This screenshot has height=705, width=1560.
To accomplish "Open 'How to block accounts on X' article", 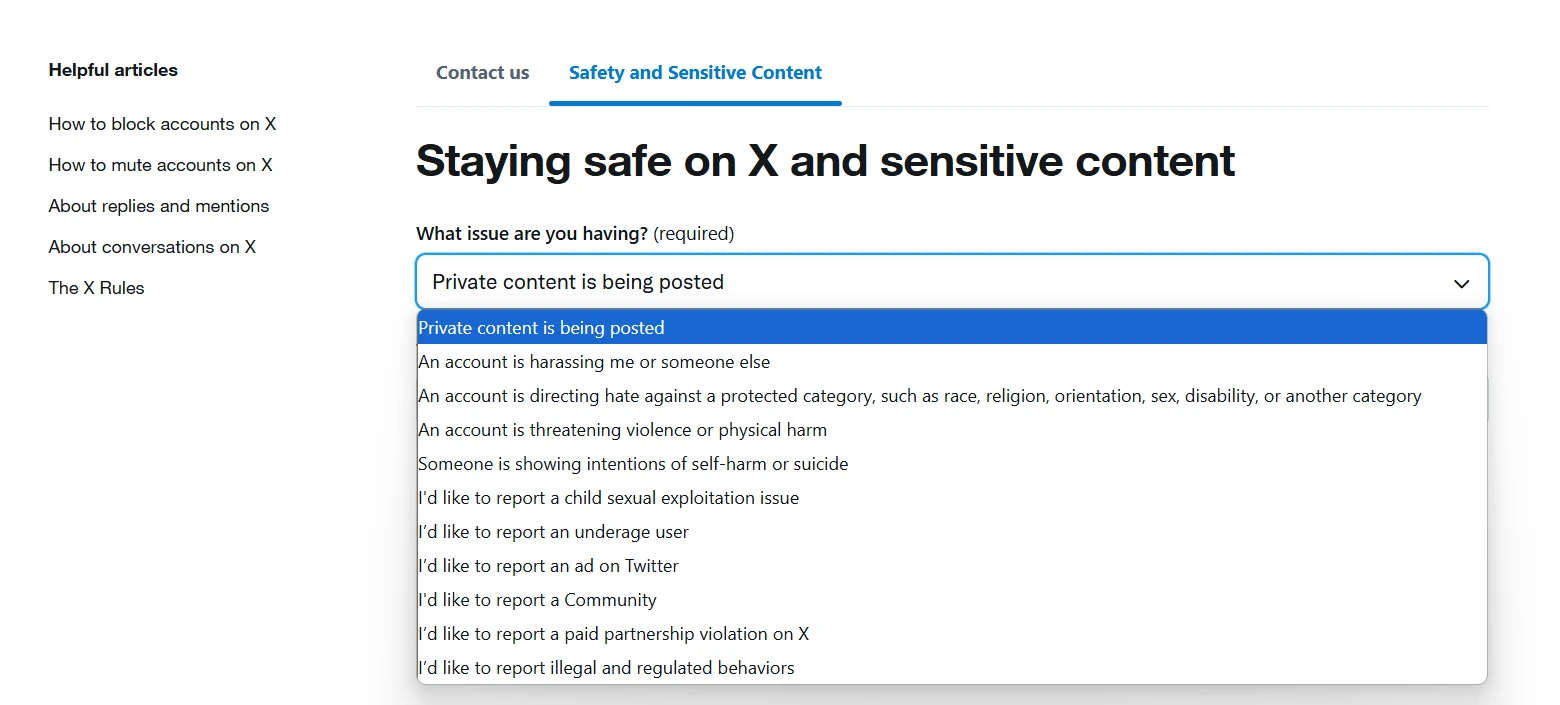I will tap(162, 124).
